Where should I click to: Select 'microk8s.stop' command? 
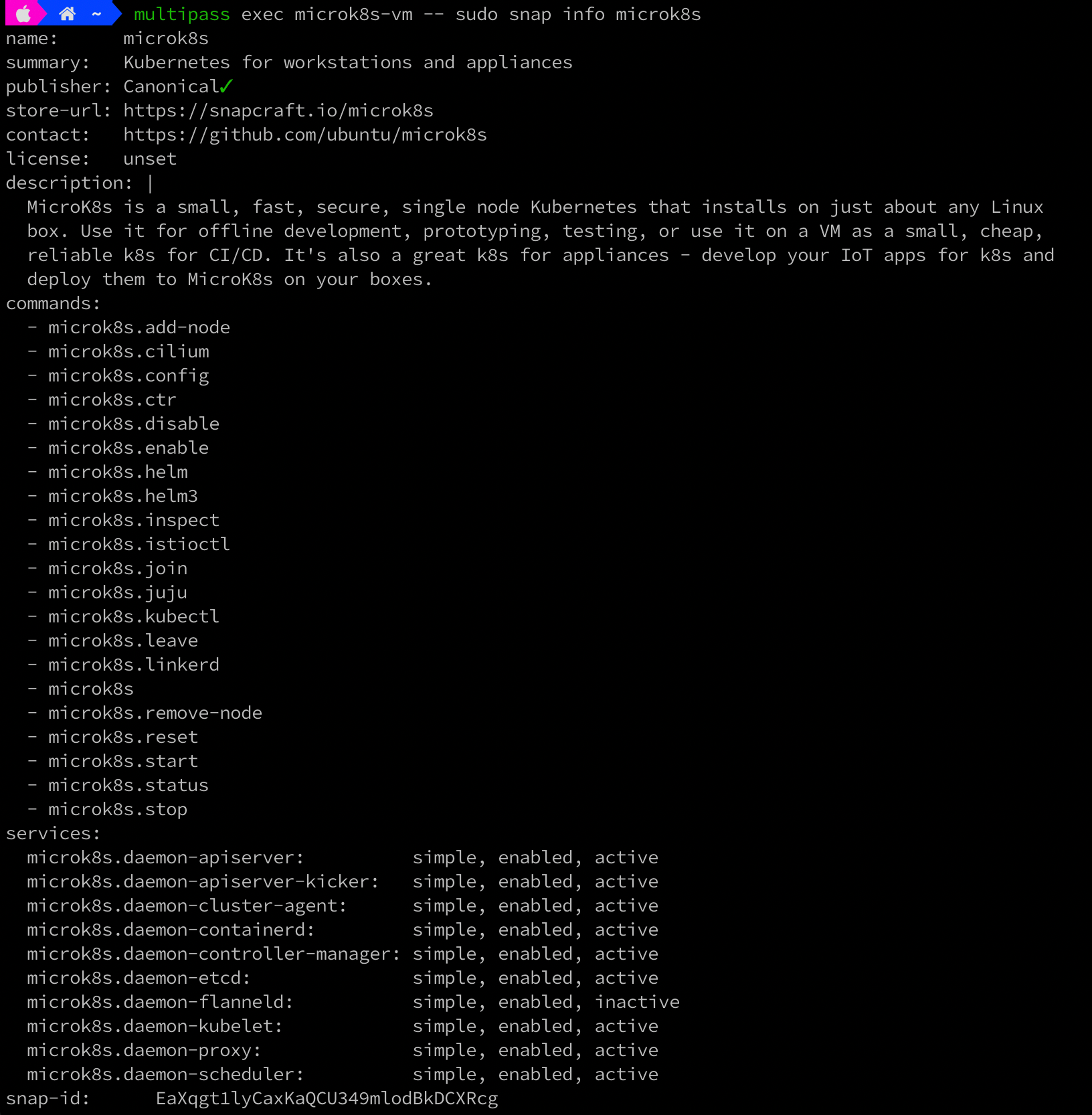(x=118, y=809)
